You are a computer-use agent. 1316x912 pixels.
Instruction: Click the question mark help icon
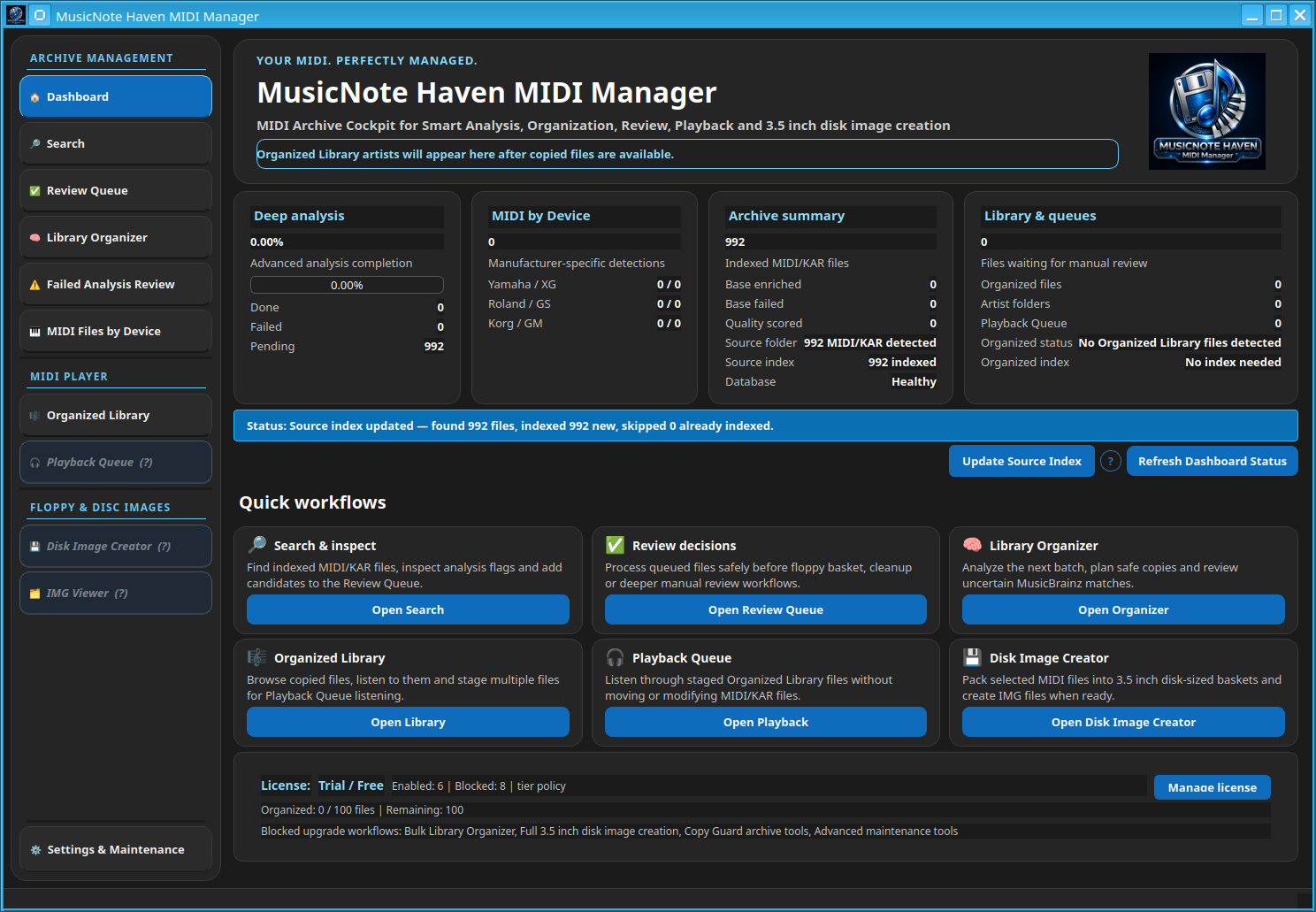(1111, 461)
